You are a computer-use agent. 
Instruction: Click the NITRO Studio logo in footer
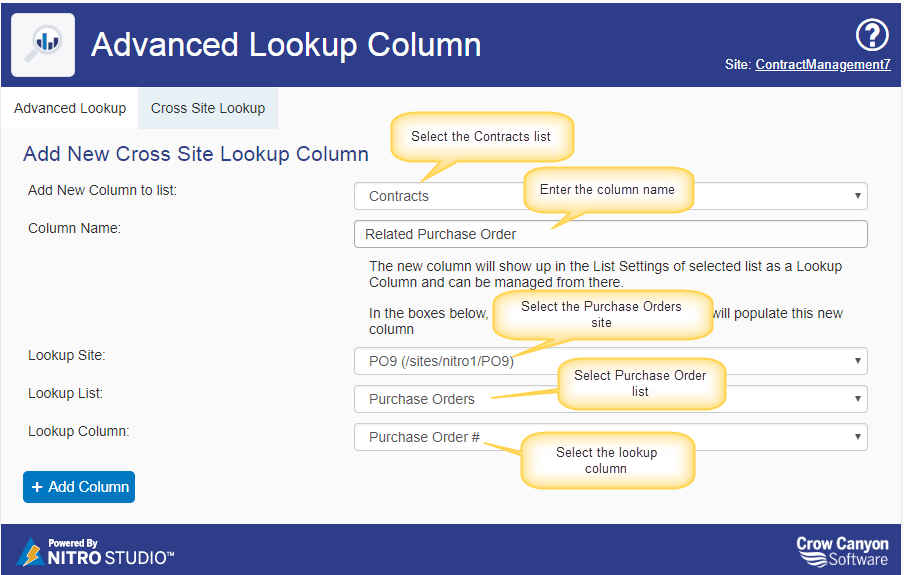pos(95,552)
